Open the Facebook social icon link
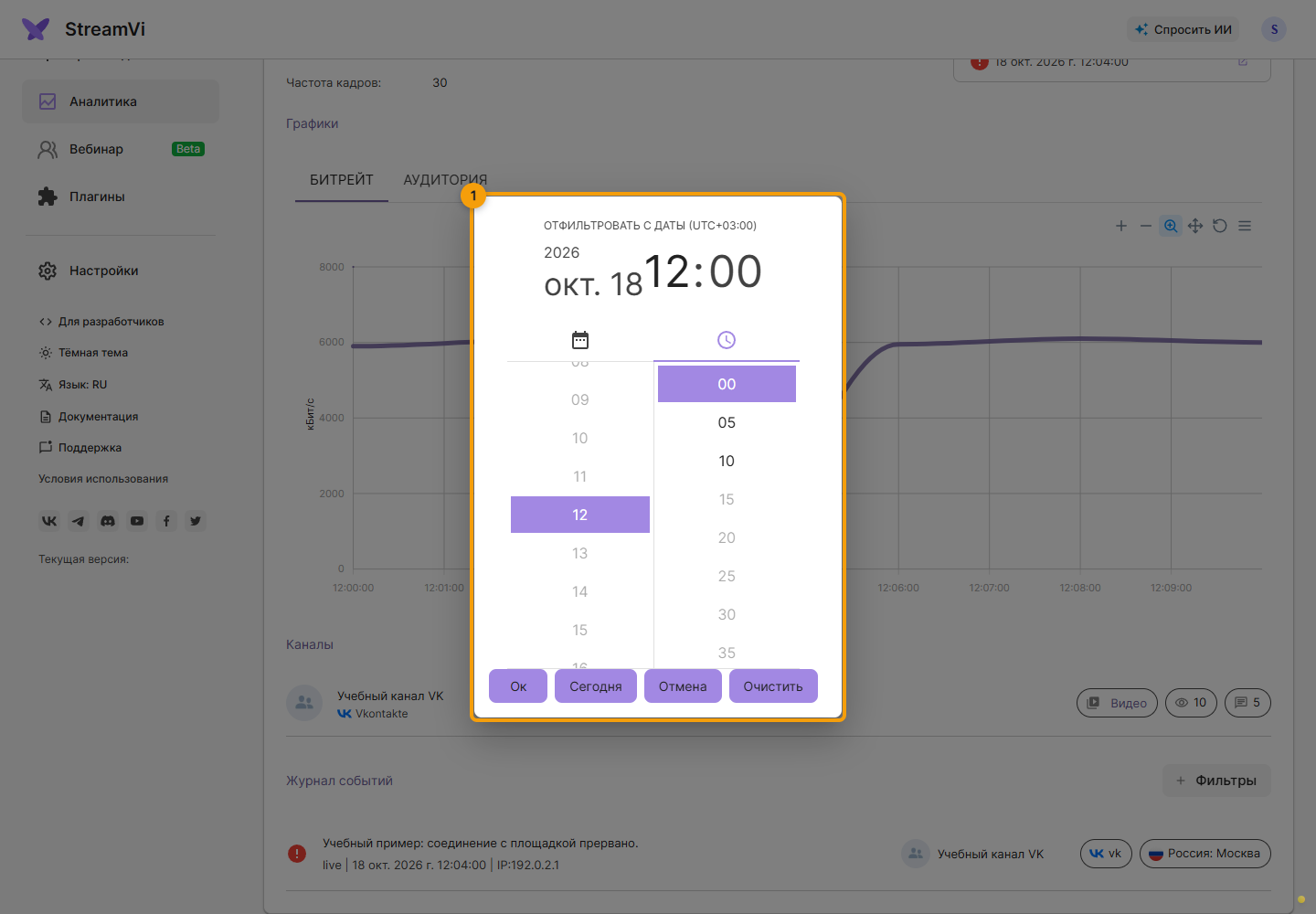Image resolution: width=1316 pixels, height=914 pixels. pos(166,521)
